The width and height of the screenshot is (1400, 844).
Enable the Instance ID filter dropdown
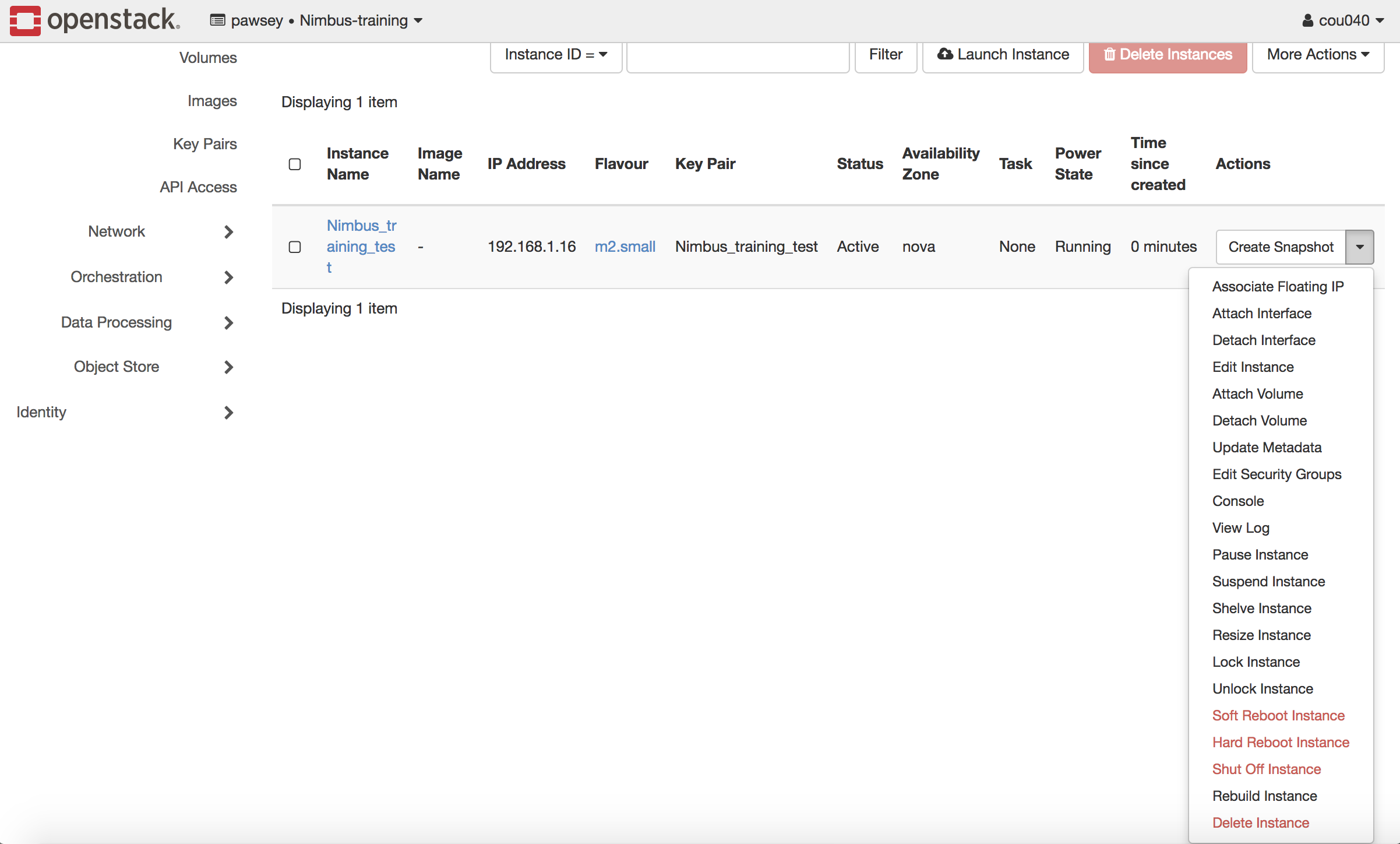point(556,55)
